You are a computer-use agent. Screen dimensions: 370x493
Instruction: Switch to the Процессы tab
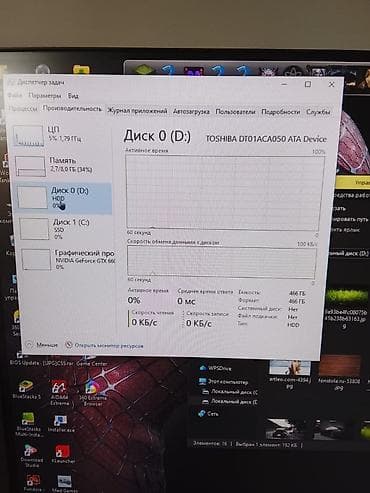tap(23, 109)
